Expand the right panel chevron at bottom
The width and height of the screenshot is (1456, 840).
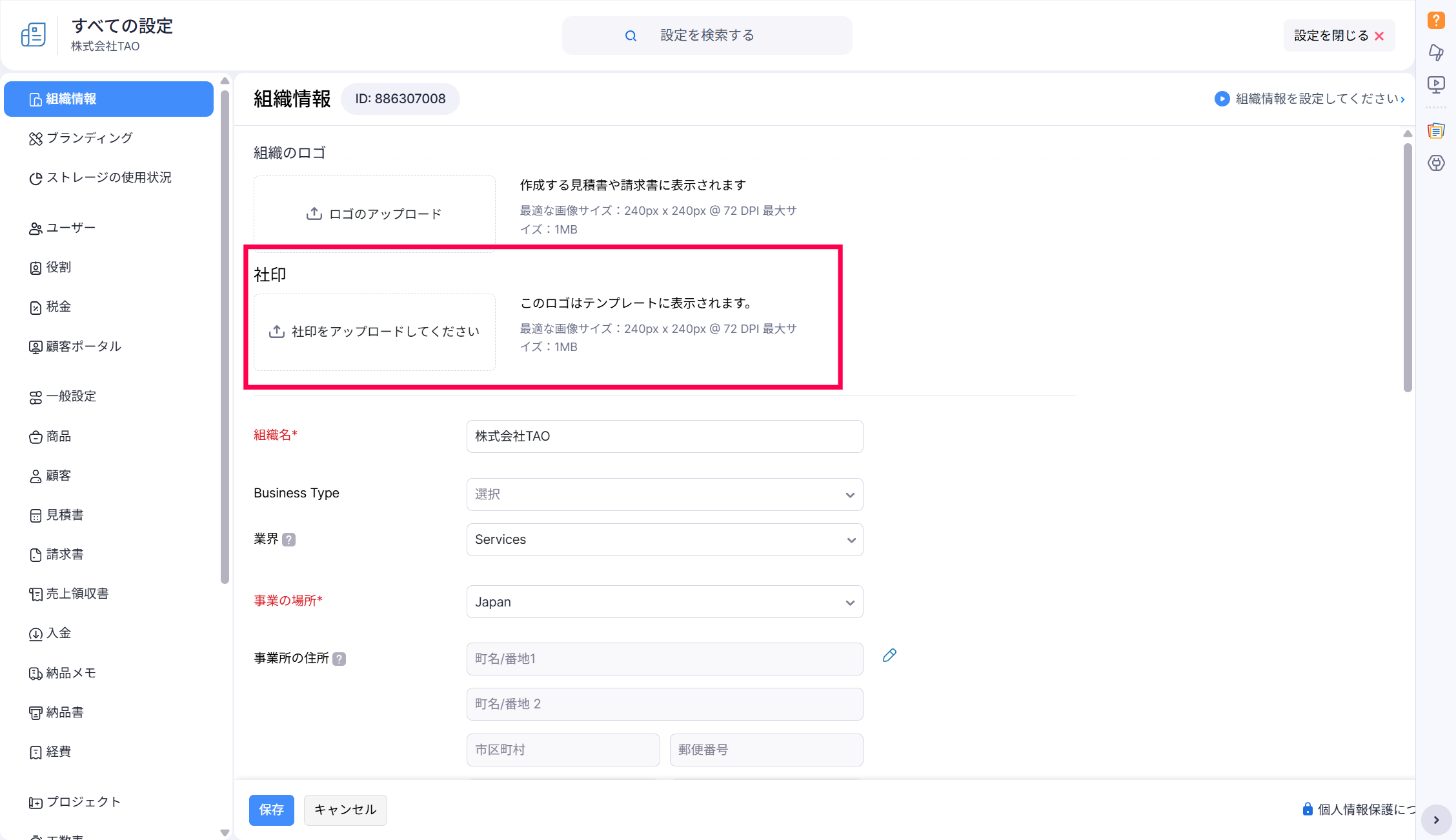[x=1436, y=820]
